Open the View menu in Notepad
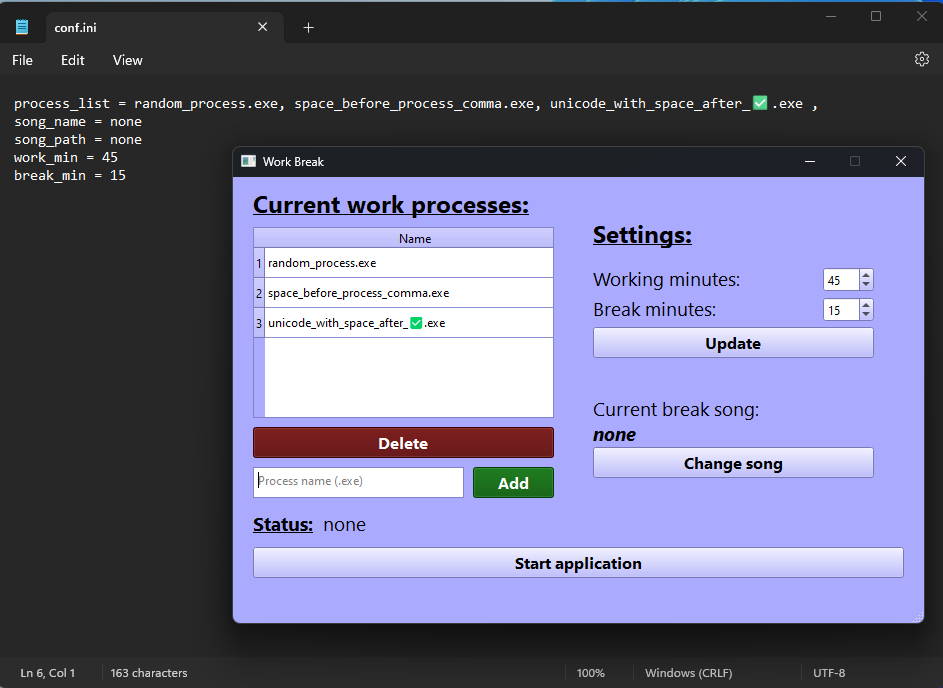Screen dimensions: 943x688 pos(127,60)
